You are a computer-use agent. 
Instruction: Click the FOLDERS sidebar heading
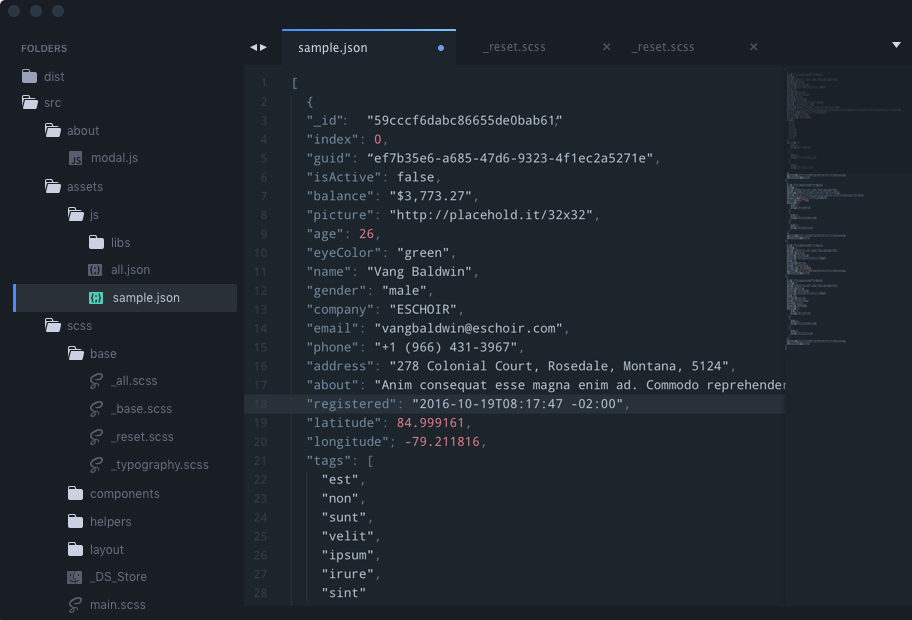click(44, 48)
